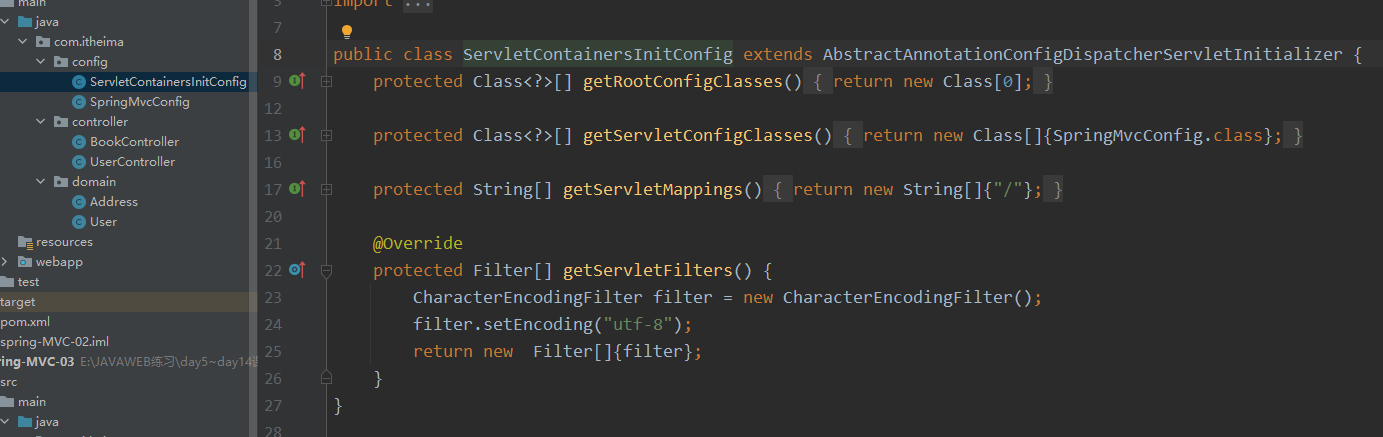Select the Address class icon in tree

coord(80,202)
